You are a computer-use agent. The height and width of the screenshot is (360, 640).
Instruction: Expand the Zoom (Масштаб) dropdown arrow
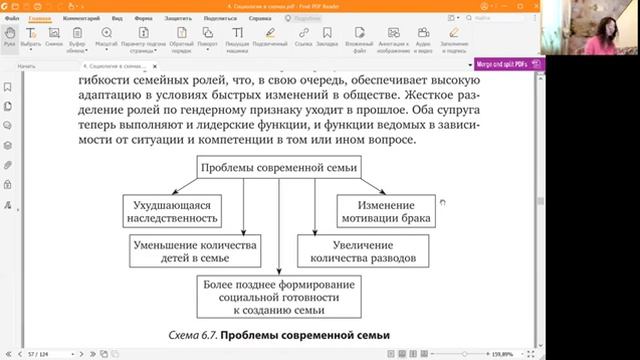(x=107, y=50)
